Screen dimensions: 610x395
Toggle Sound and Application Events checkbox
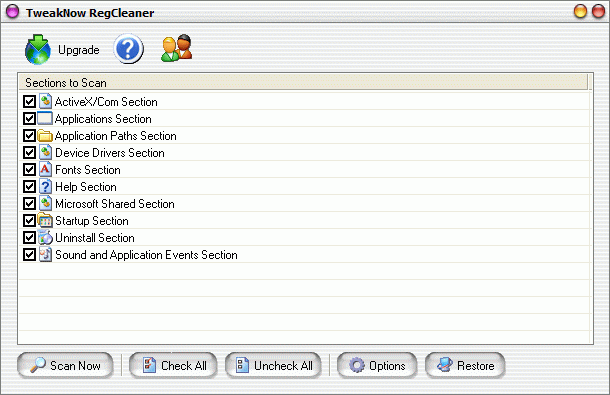[29, 255]
